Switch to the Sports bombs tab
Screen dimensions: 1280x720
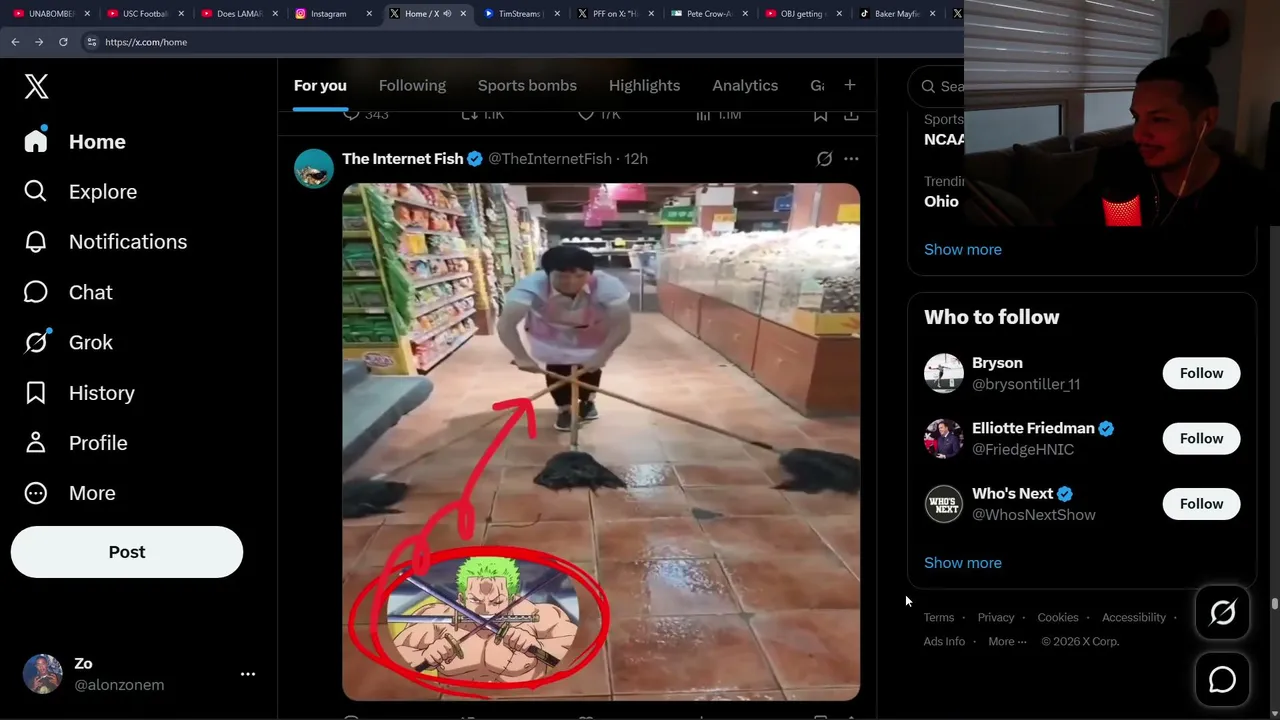[527, 85]
